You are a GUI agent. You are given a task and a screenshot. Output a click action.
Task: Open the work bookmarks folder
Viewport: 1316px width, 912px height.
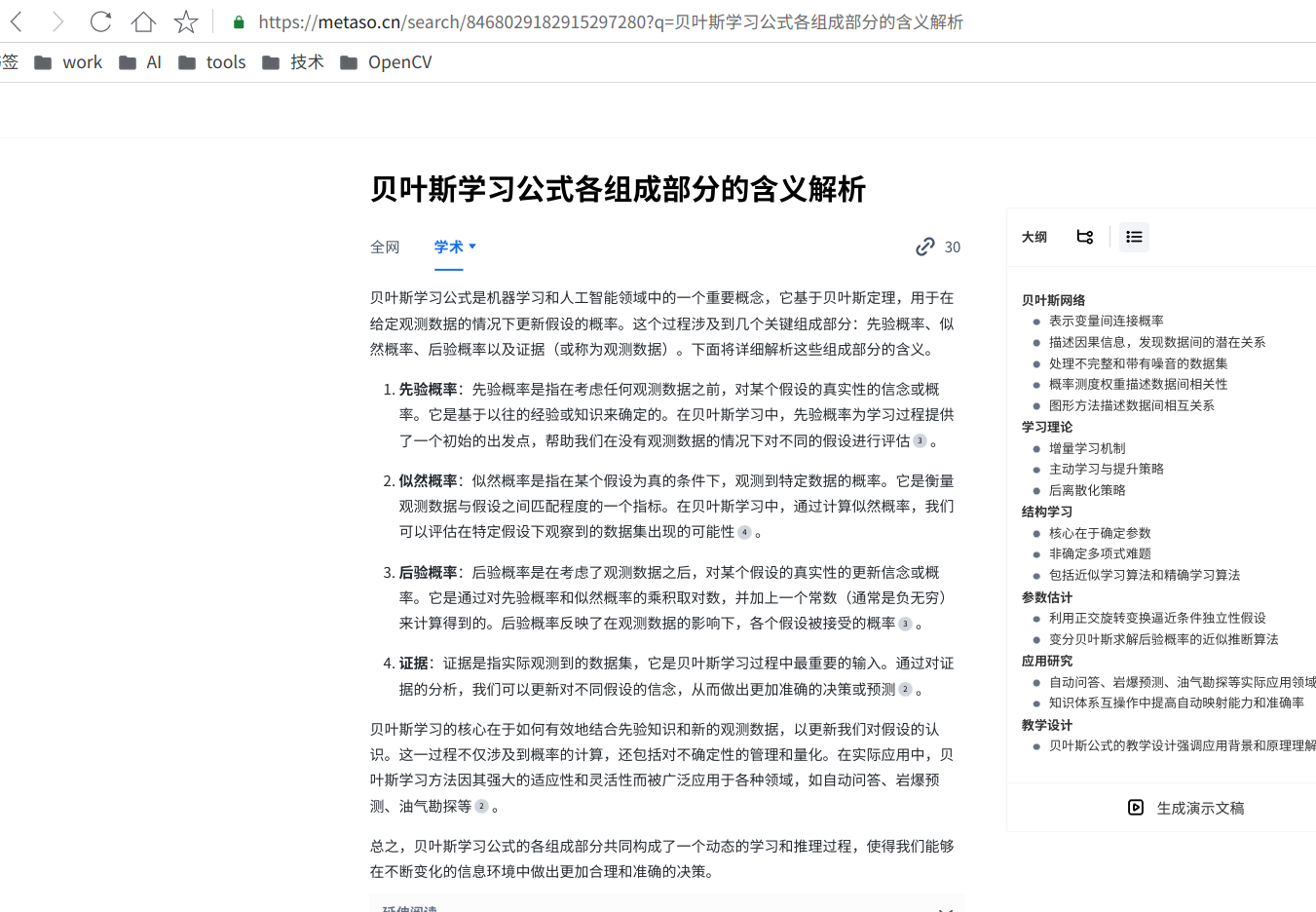[68, 62]
